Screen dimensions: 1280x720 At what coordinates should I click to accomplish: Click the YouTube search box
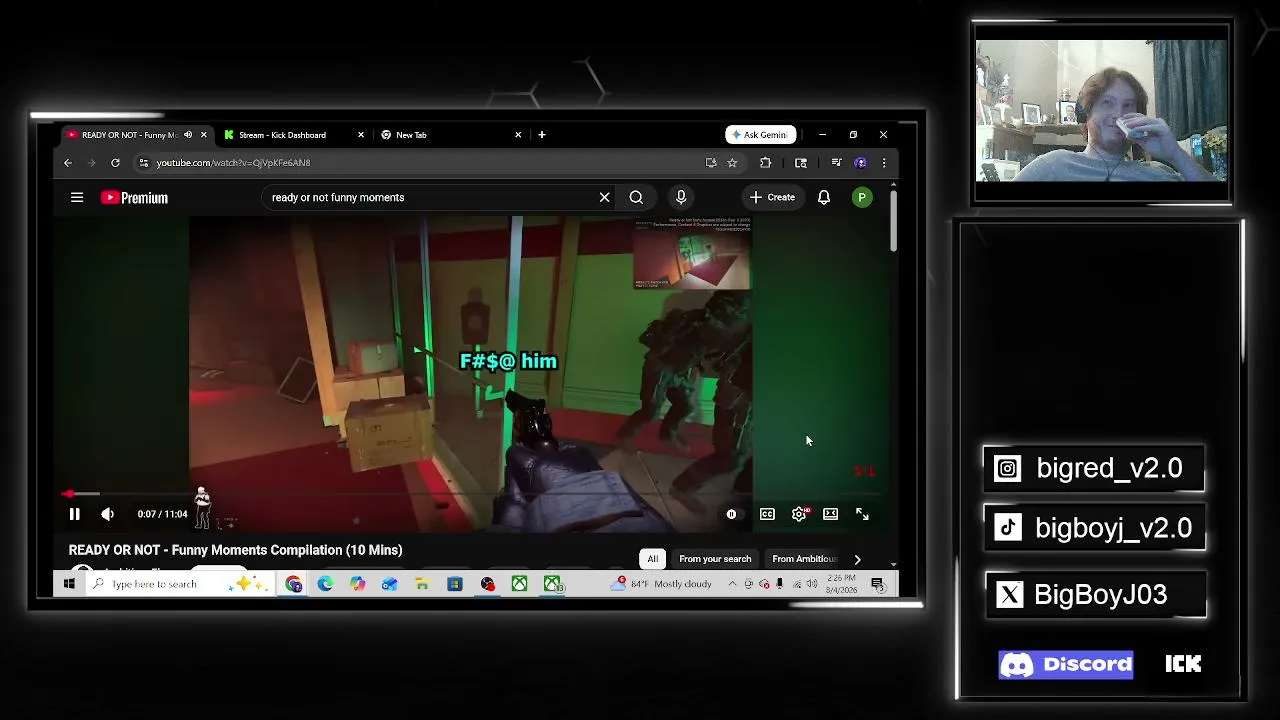tap(430, 197)
